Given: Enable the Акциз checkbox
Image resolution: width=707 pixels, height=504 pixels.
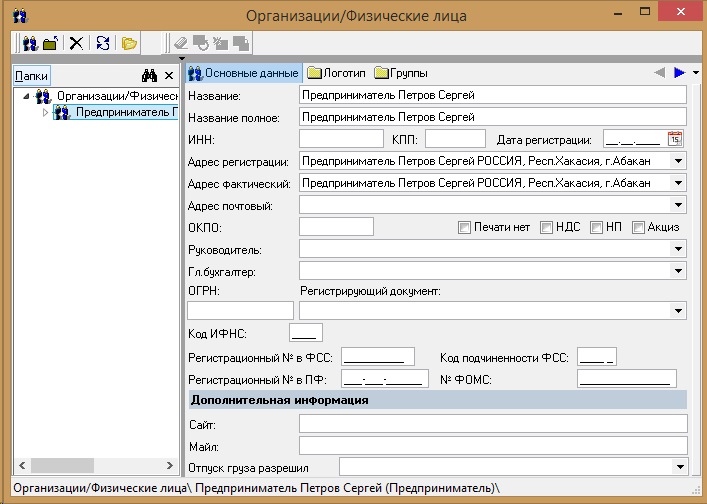Looking at the screenshot, I should point(638,227).
